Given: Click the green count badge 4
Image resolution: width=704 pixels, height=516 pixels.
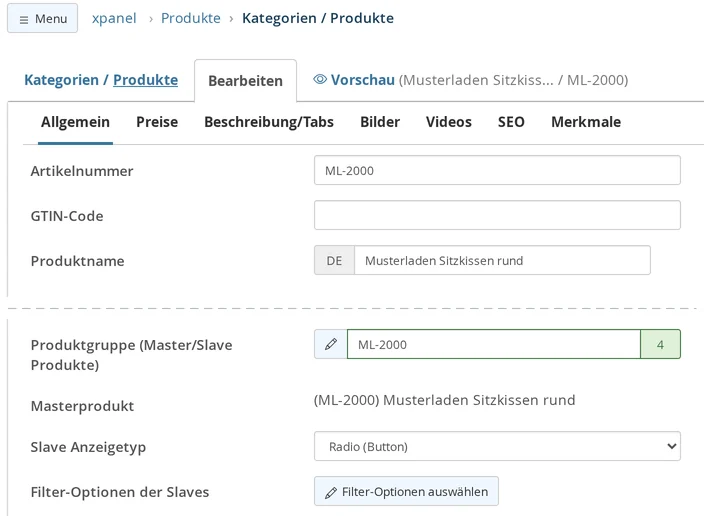Looking at the screenshot, I should pyautogui.click(x=660, y=344).
